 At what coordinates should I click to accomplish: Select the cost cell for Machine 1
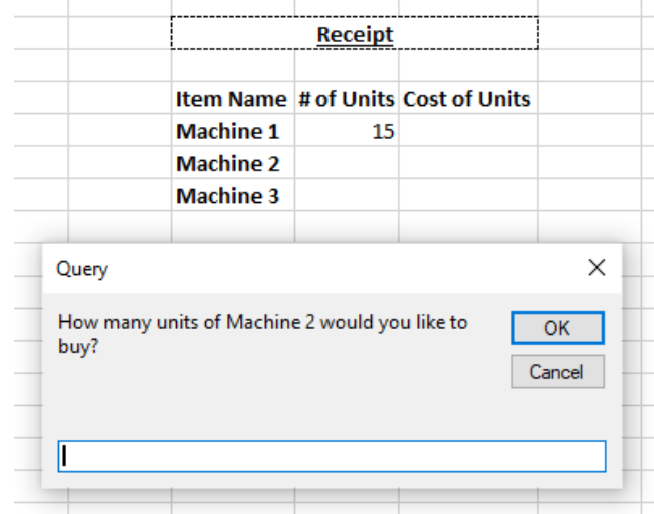pos(468,130)
